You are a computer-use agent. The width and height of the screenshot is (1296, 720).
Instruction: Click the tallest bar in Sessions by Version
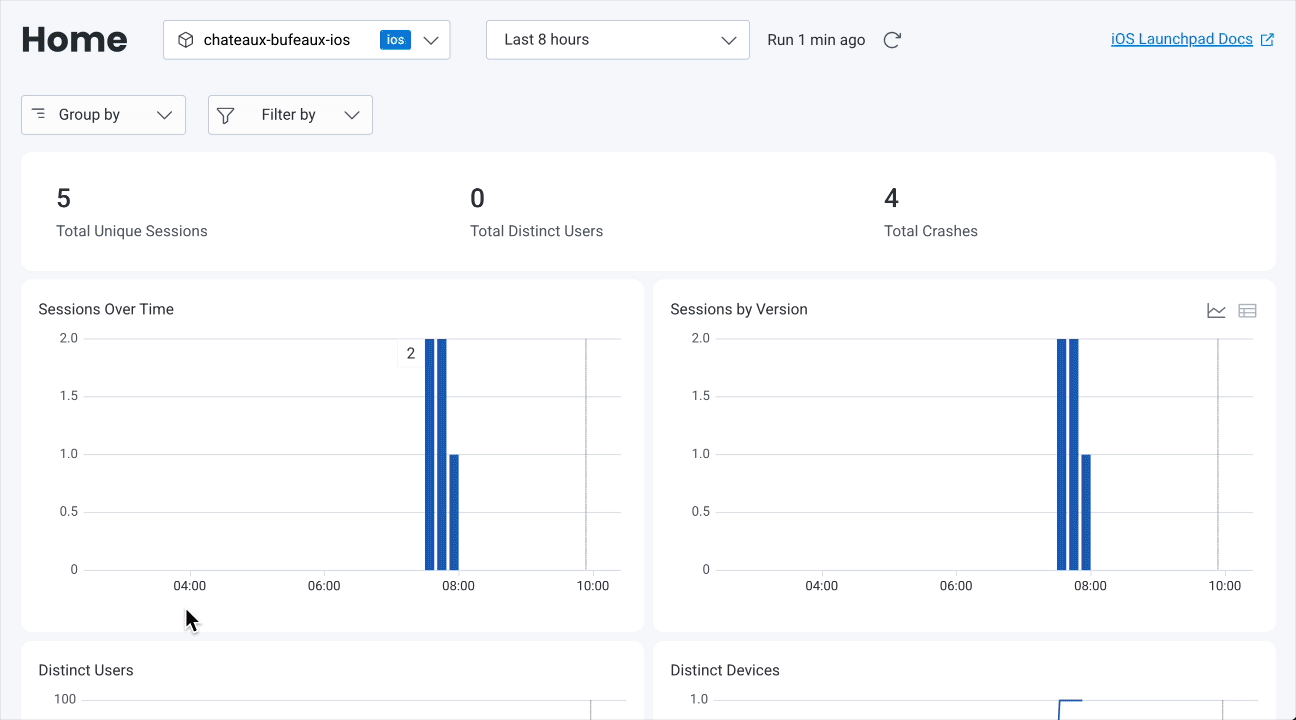(x=1062, y=455)
